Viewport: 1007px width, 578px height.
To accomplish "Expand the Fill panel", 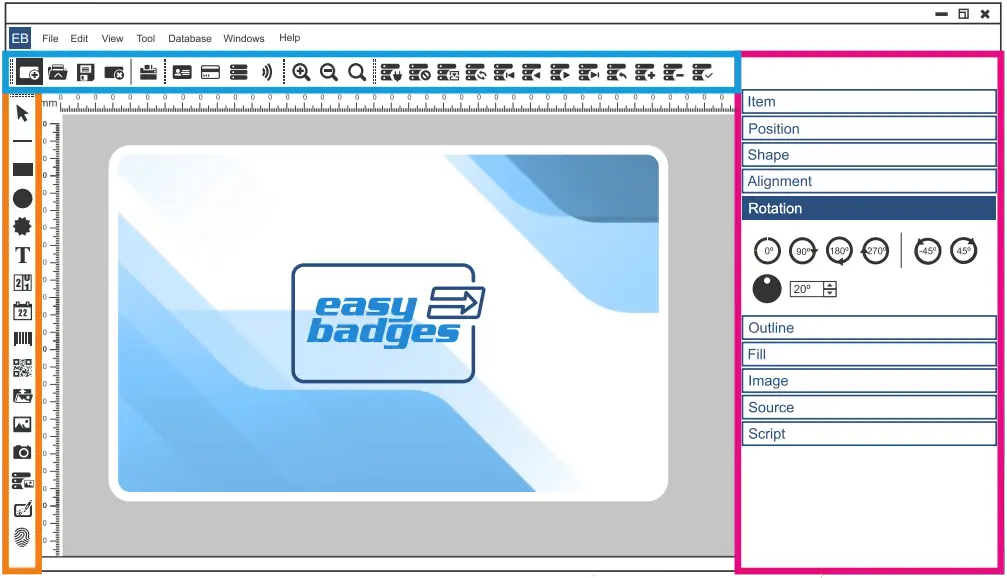I will pyautogui.click(x=868, y=354).
